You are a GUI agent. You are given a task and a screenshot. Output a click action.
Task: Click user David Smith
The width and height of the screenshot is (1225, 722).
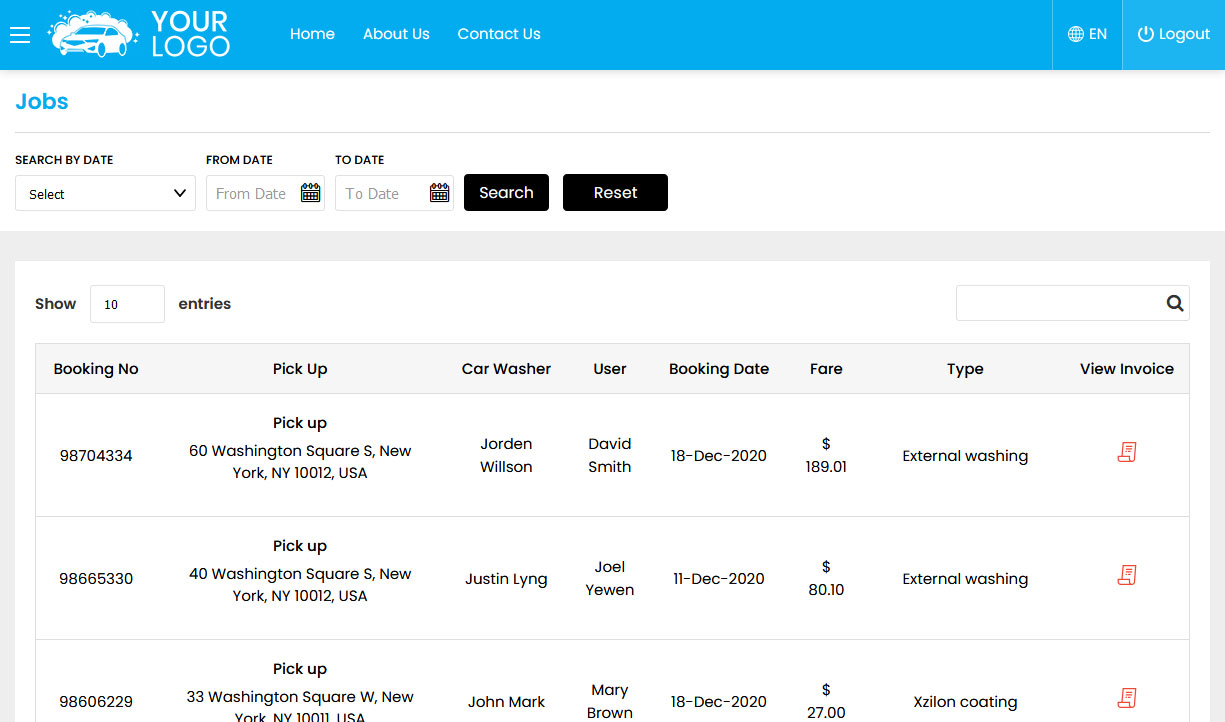[610, 455]
